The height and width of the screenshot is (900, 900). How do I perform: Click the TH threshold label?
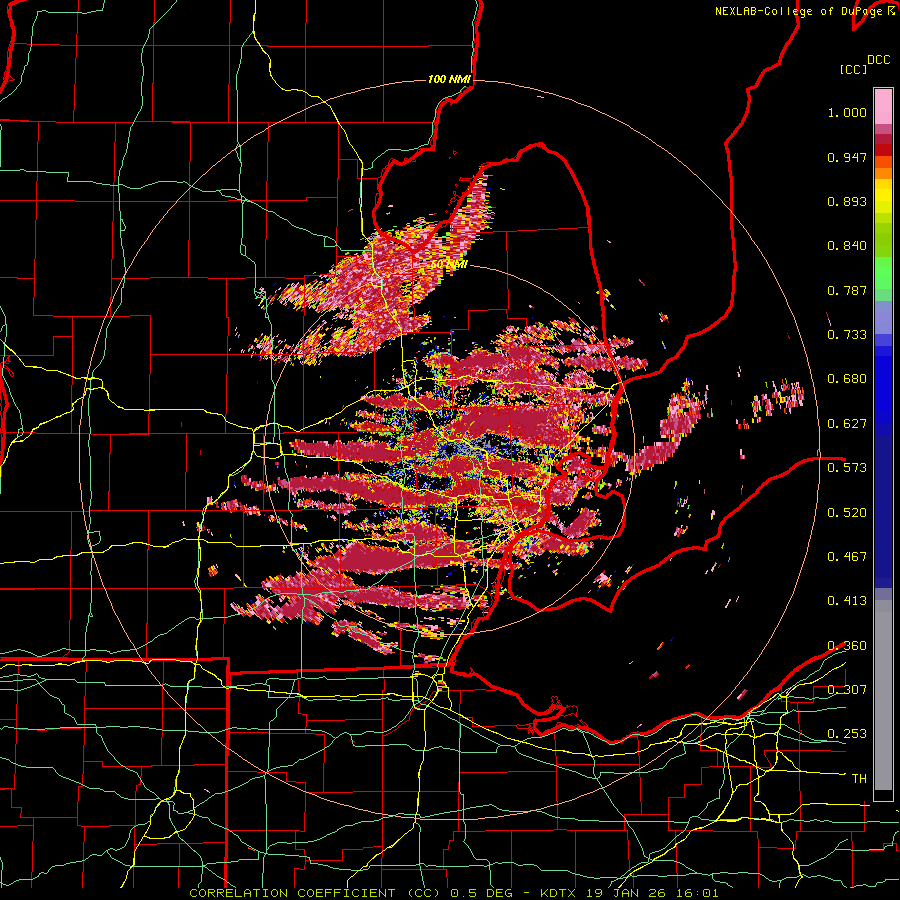pyautogui.click(x=859, y=779)
